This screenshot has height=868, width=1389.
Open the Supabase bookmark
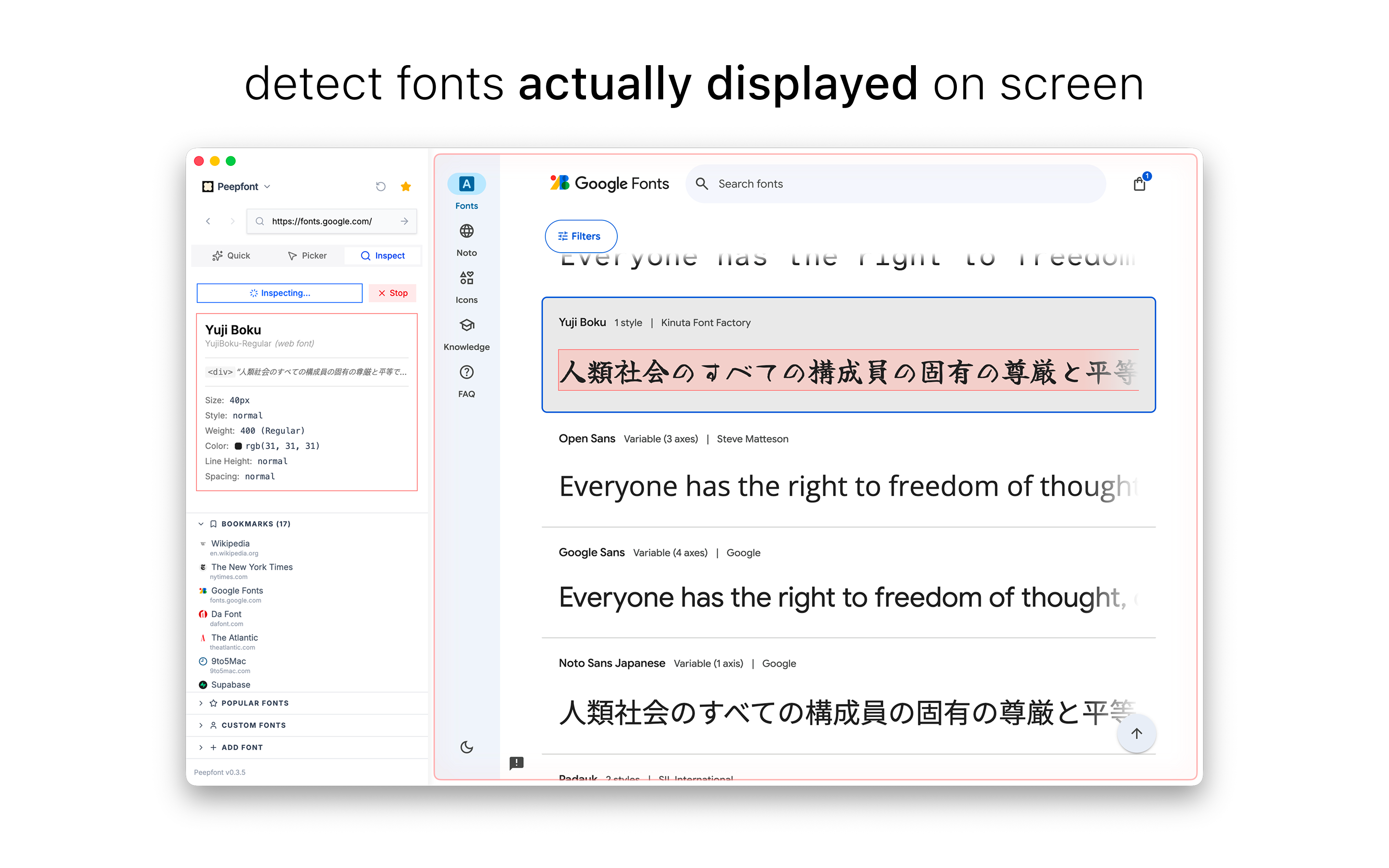[x=230, y=684]
